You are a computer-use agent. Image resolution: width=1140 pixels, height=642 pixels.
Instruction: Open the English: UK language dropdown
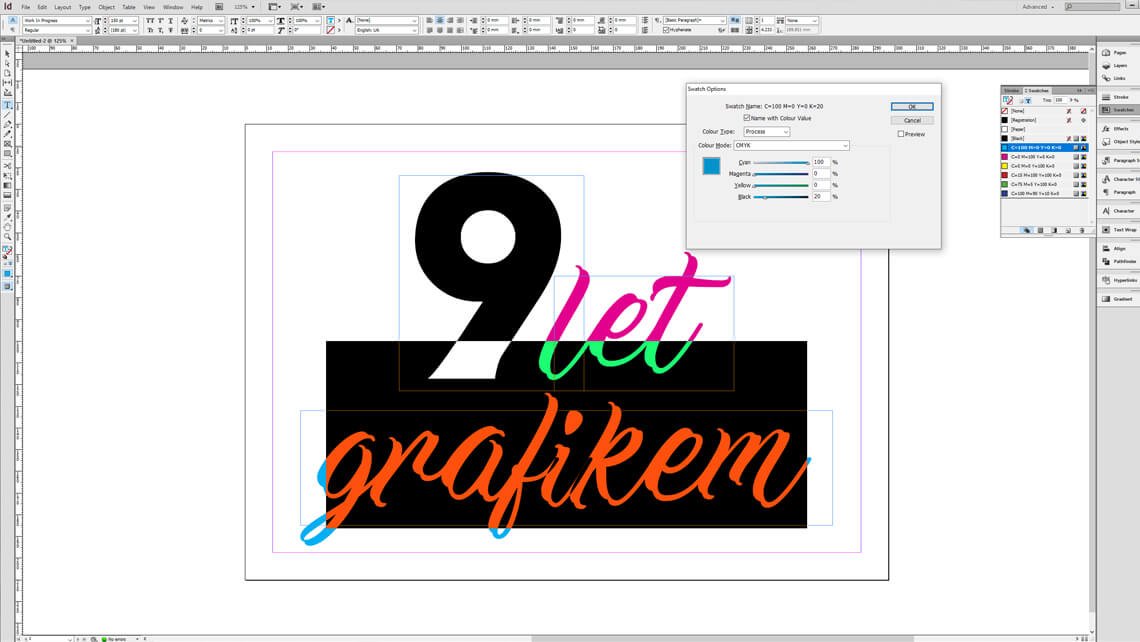tap(387, 30)
